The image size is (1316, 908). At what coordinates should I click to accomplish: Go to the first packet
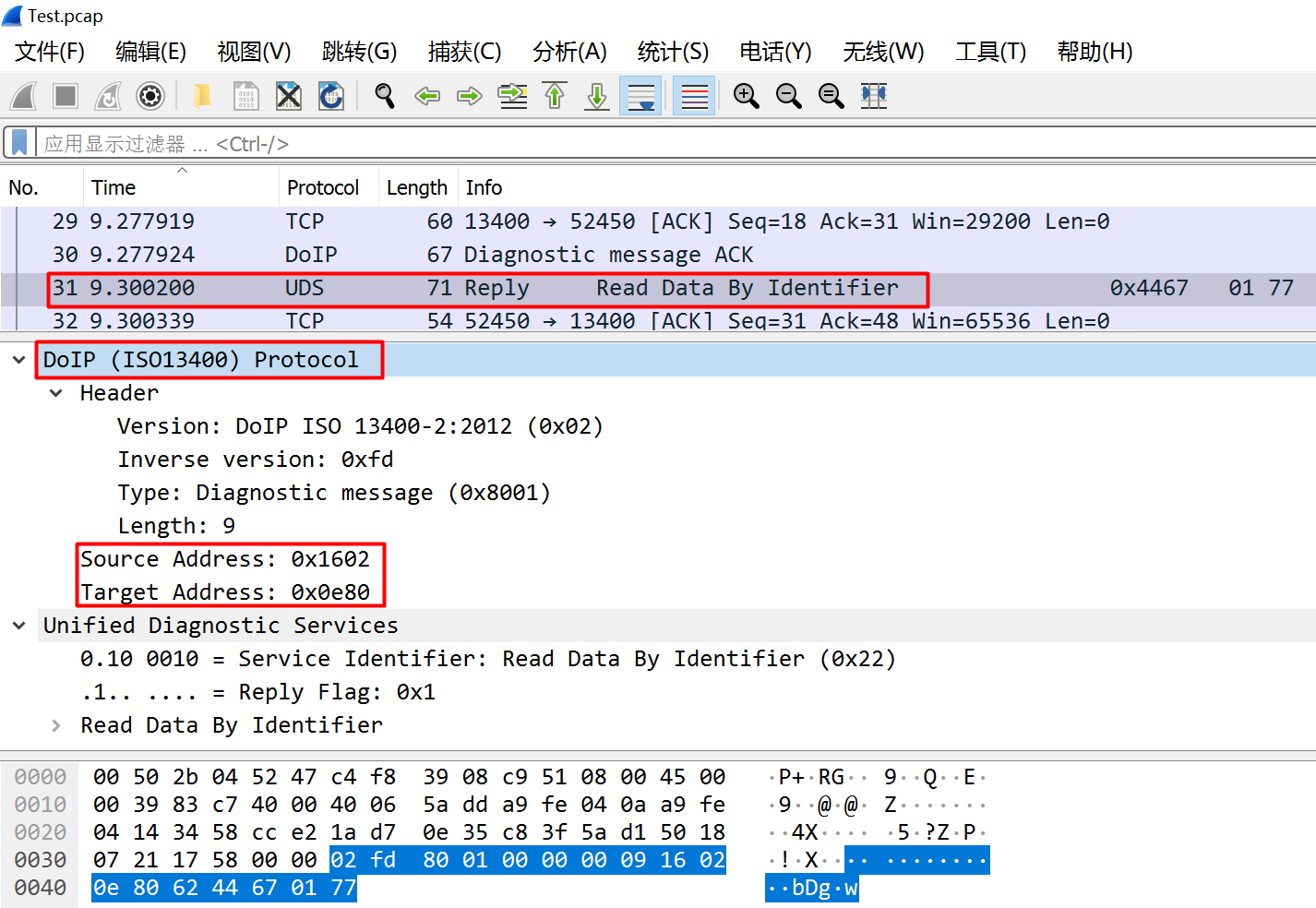point(555,95)
